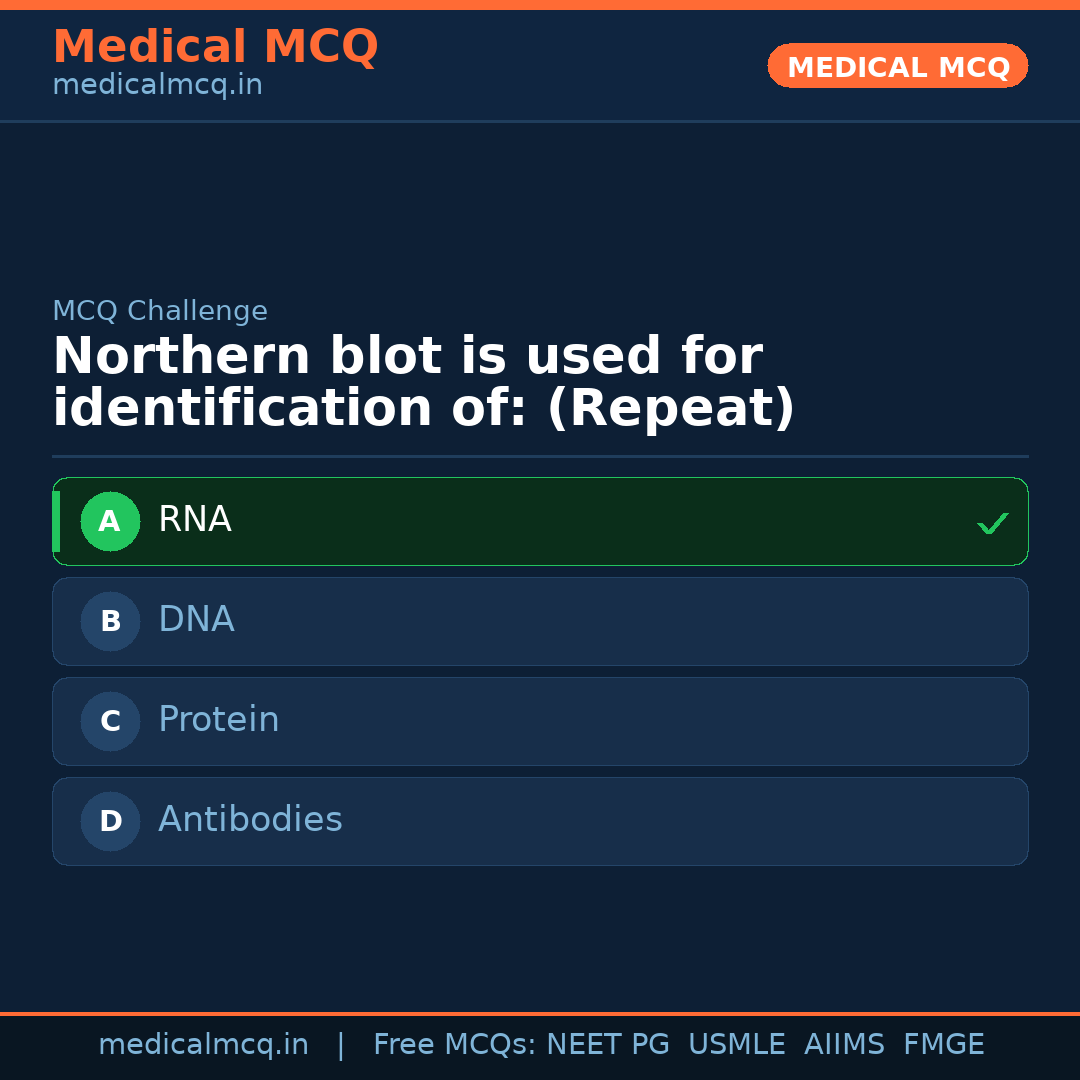Choose the Protein answer option
Viewport: 1080px width, 1080px height.
(540, 721)
